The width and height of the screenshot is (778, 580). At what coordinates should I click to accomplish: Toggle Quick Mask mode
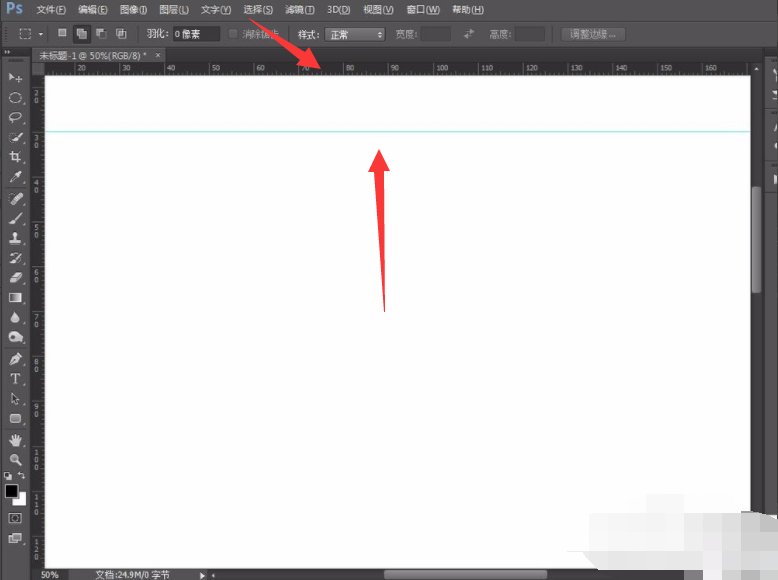[x=15, y=518]
